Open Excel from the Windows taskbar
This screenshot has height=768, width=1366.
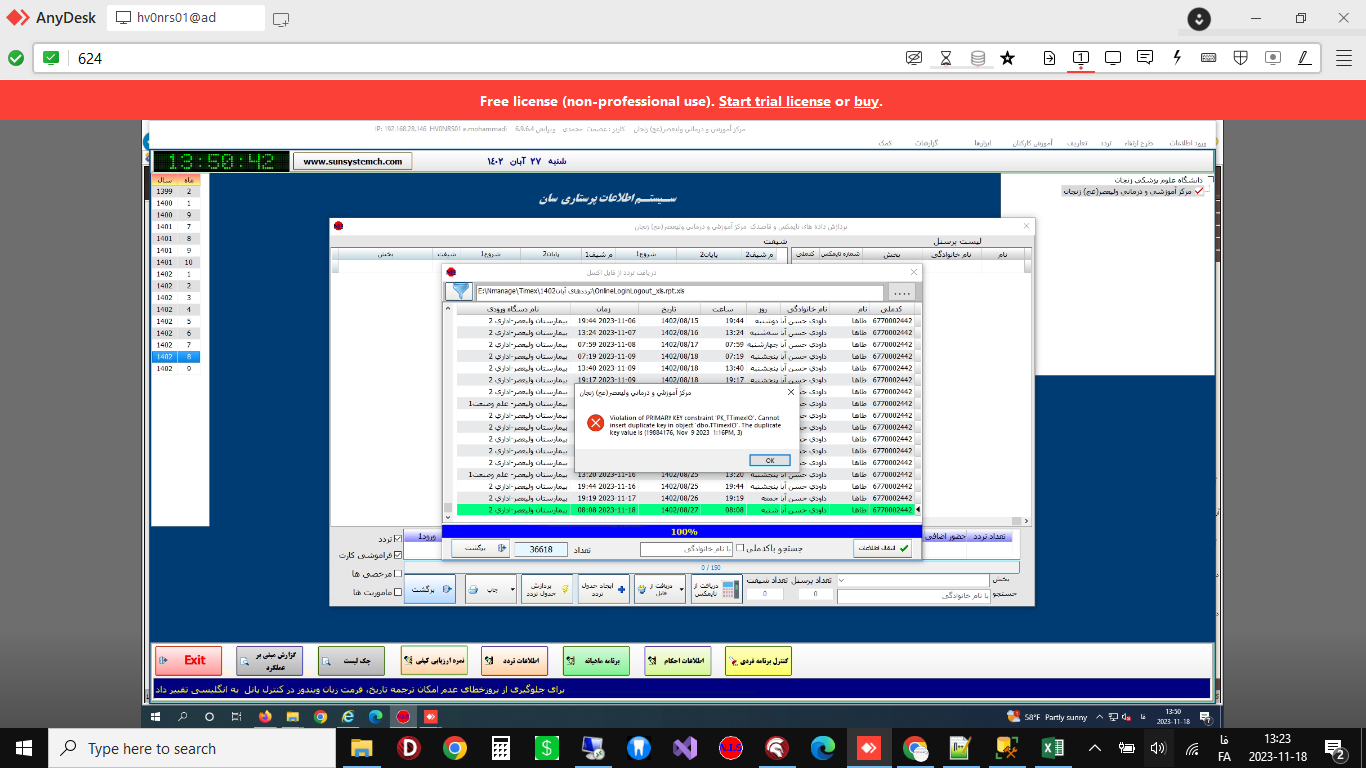[x=1052, y=748]
